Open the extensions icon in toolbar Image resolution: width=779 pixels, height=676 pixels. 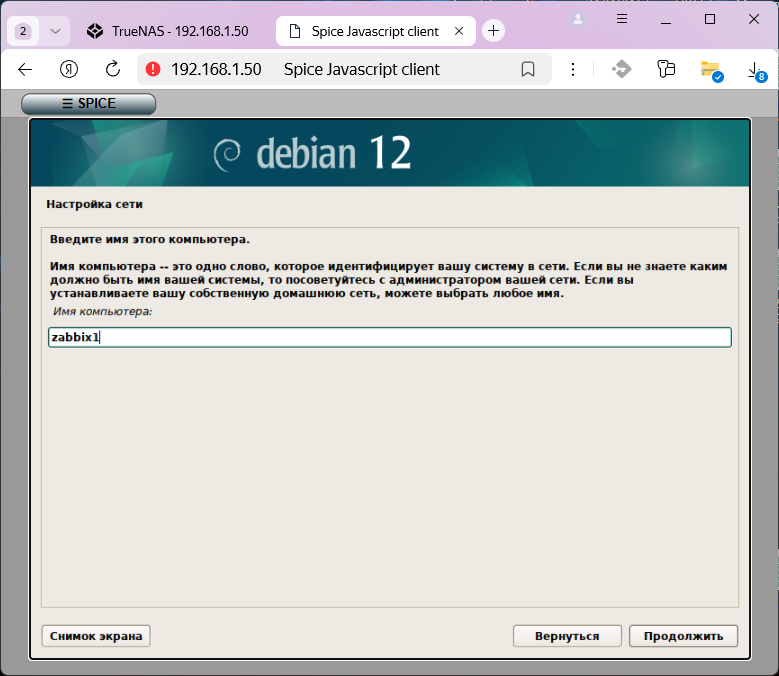[666, 69]
